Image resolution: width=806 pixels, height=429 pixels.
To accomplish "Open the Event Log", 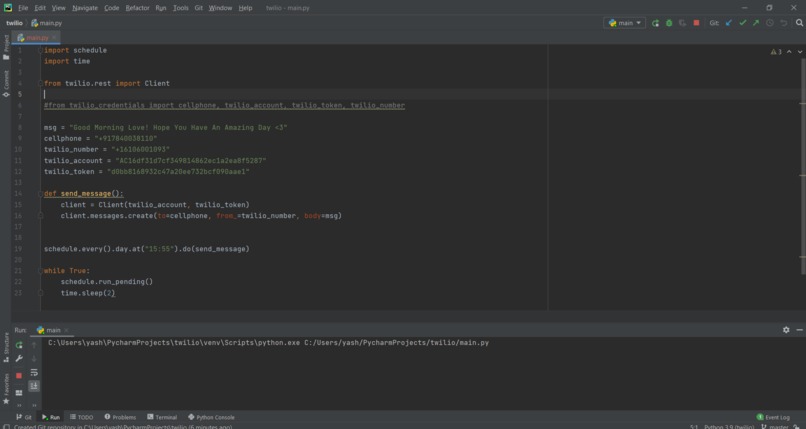I will coord(773,417).
